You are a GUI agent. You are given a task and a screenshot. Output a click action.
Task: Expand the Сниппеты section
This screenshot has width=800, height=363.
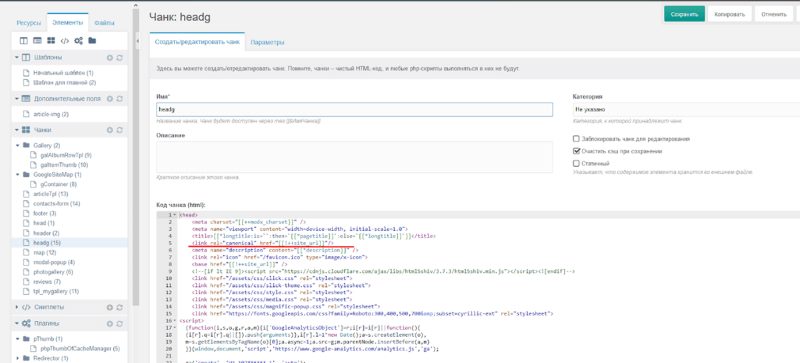pyautogui.click(x=17, y=307)
